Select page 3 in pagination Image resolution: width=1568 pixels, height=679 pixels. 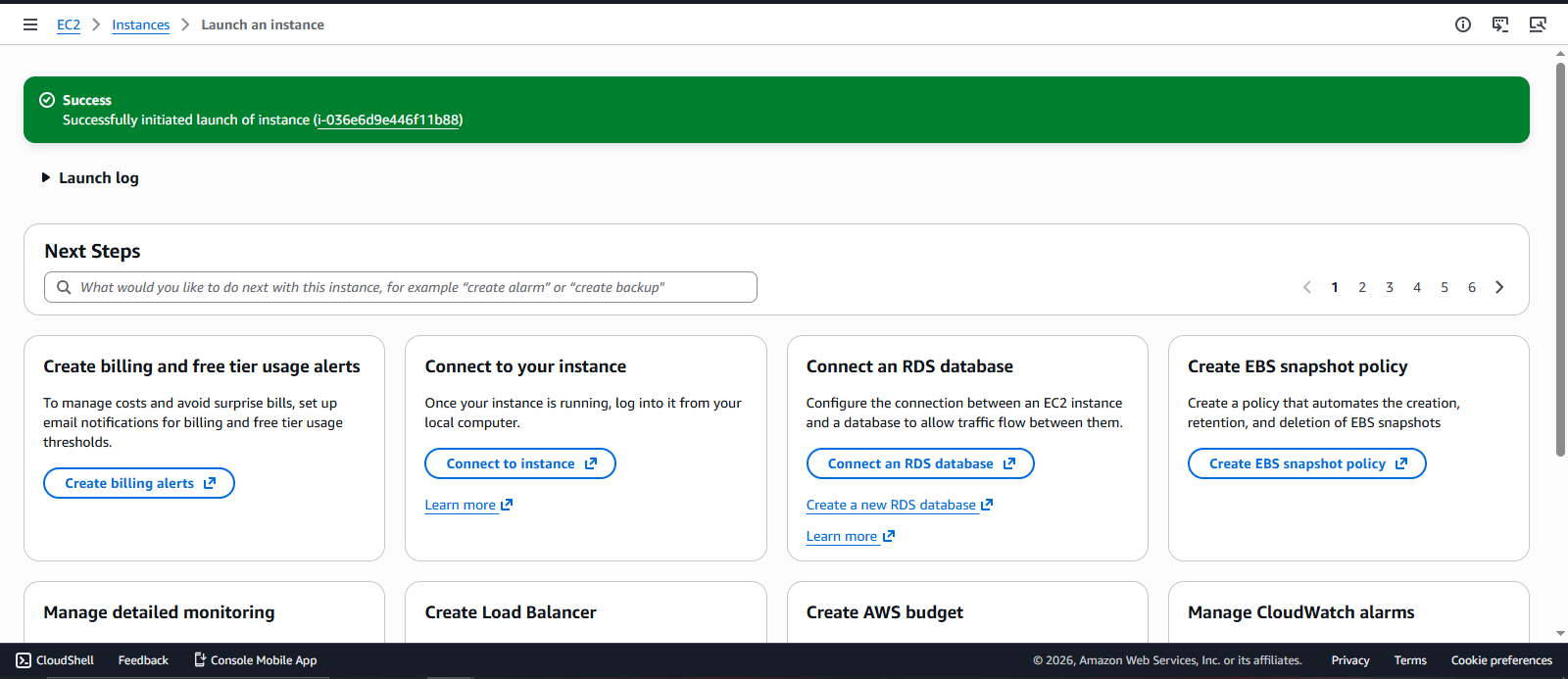coord(1390,287)
